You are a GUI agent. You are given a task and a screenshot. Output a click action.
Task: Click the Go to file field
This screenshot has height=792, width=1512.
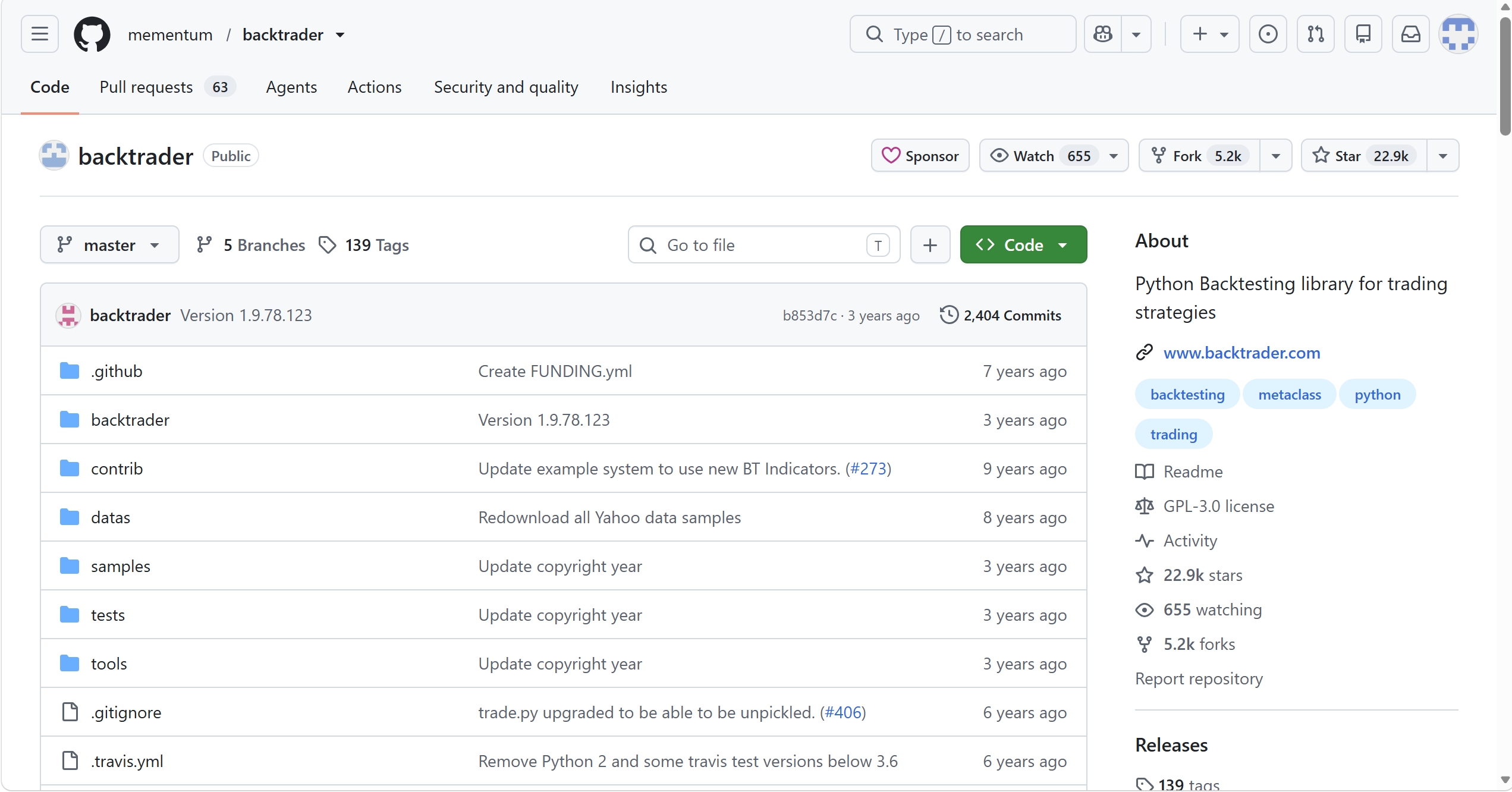tap(764, 244)
